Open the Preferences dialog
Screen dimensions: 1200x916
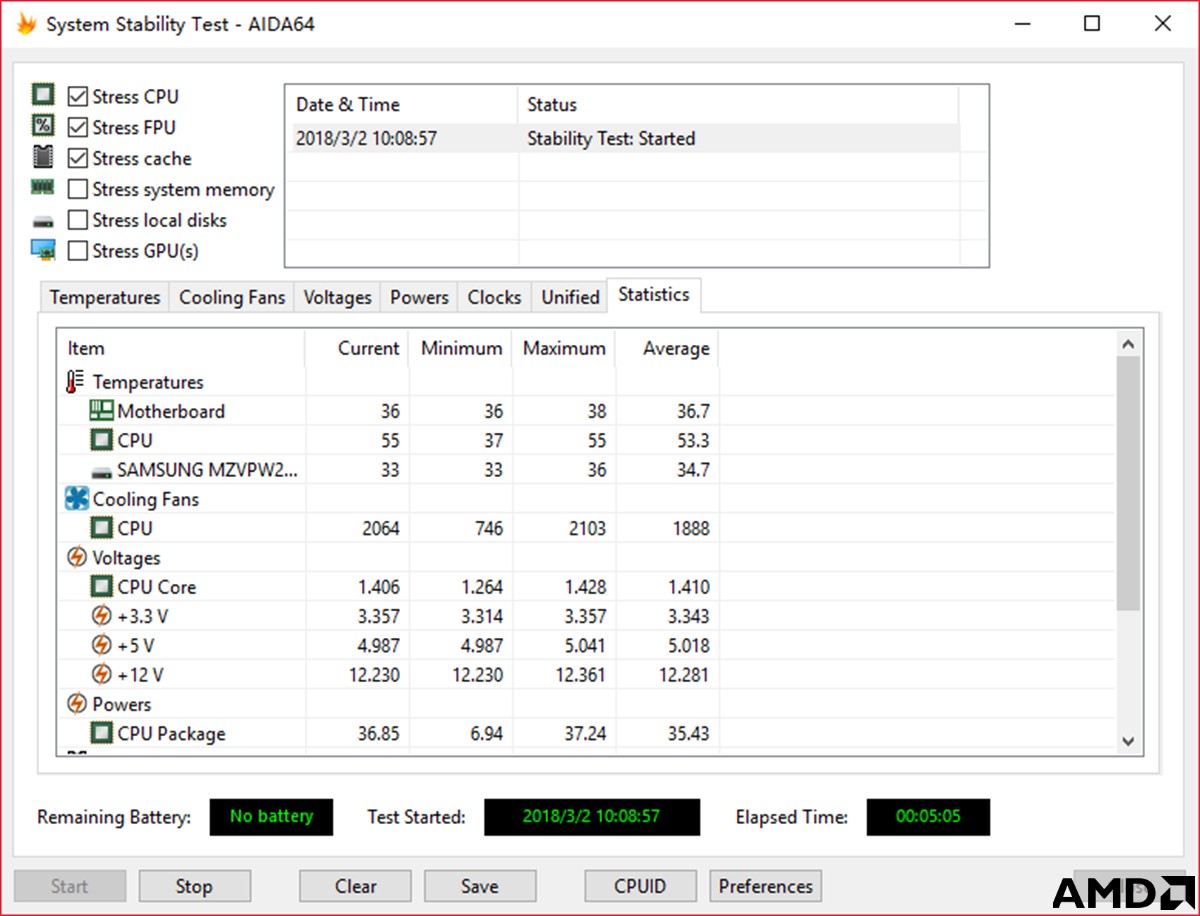point(766,886)
